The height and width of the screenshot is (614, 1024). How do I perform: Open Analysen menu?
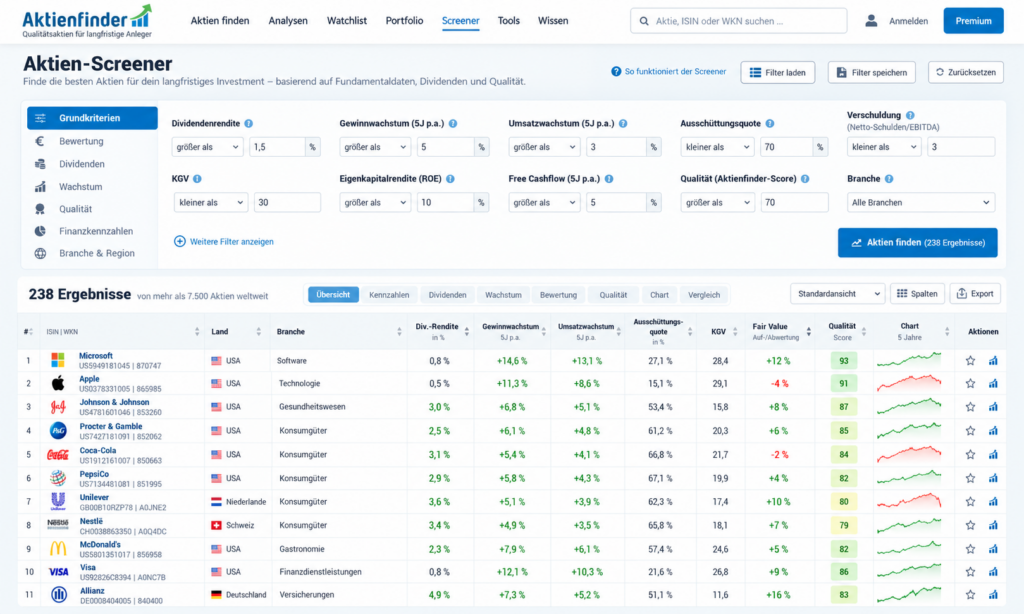[288, 21]
